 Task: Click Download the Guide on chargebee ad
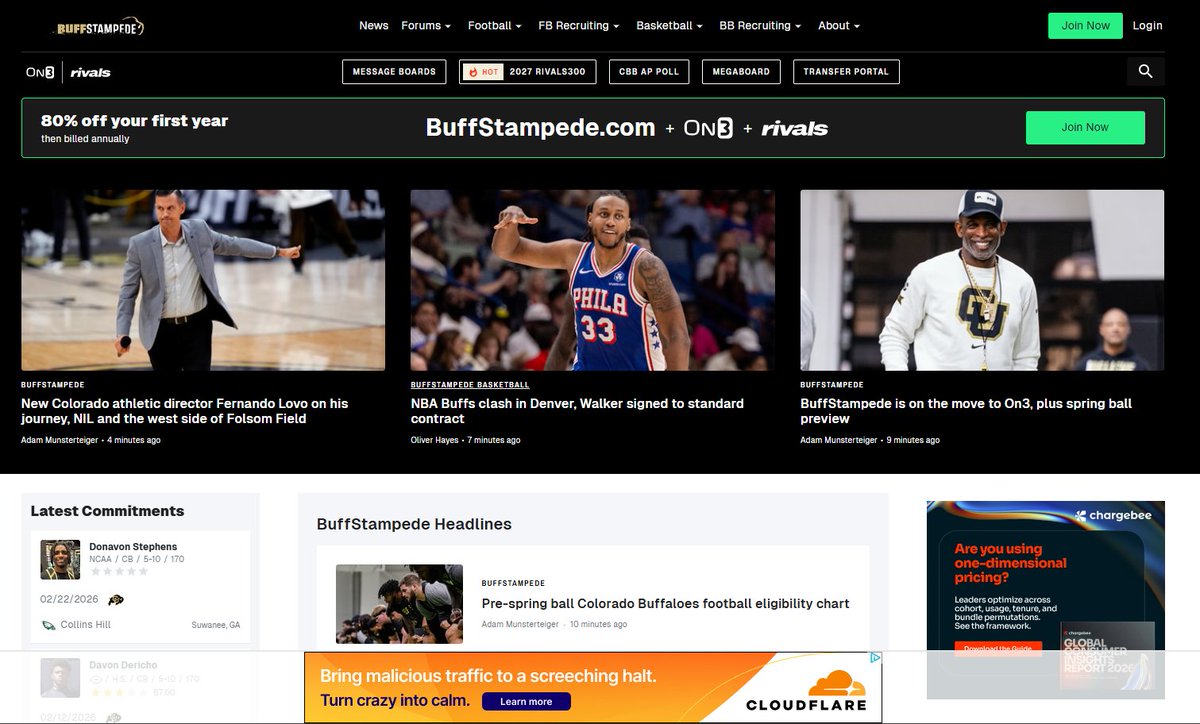coord(997,649)
